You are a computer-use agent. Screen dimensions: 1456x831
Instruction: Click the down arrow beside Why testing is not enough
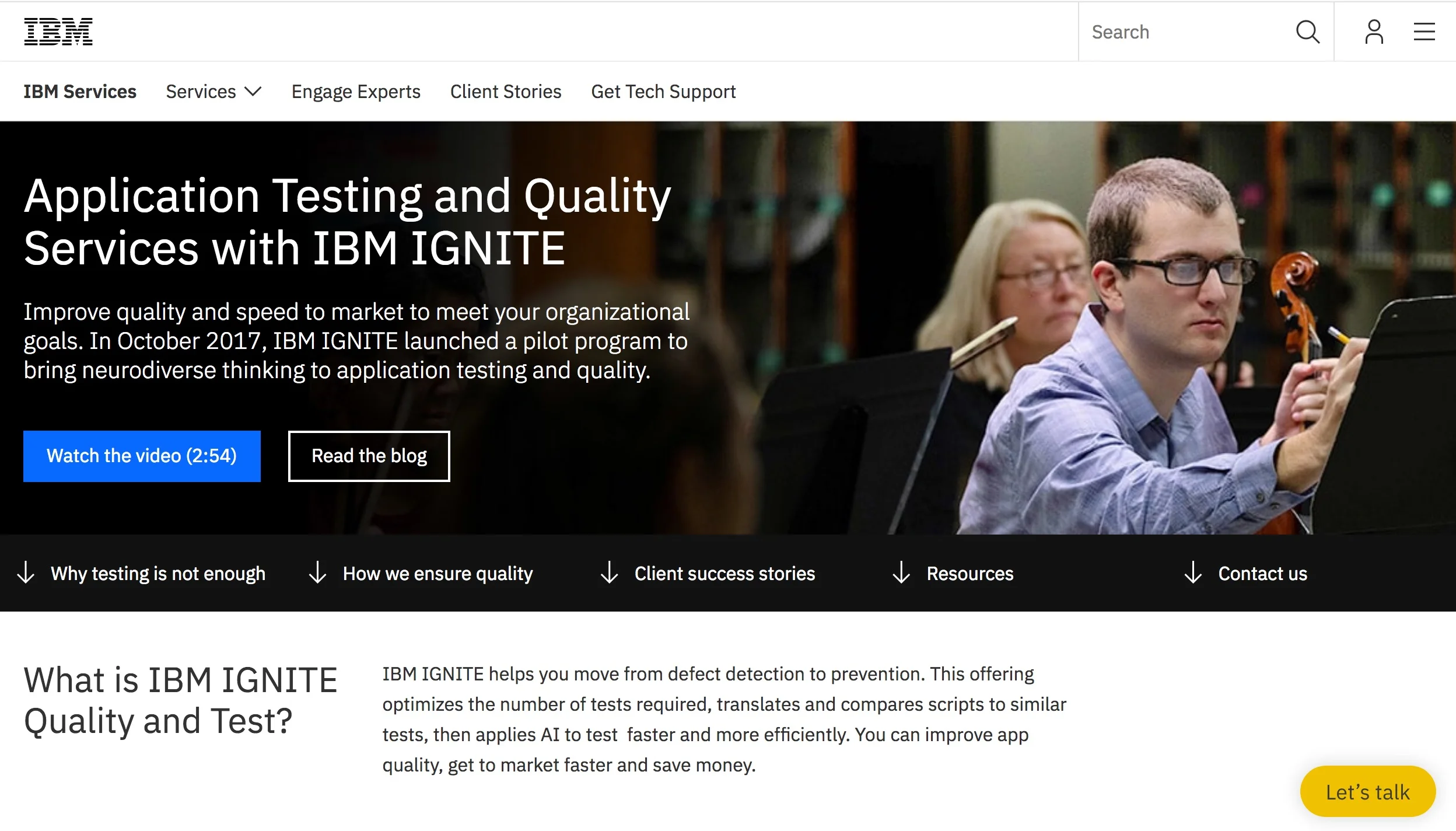[x=26, y=572]
